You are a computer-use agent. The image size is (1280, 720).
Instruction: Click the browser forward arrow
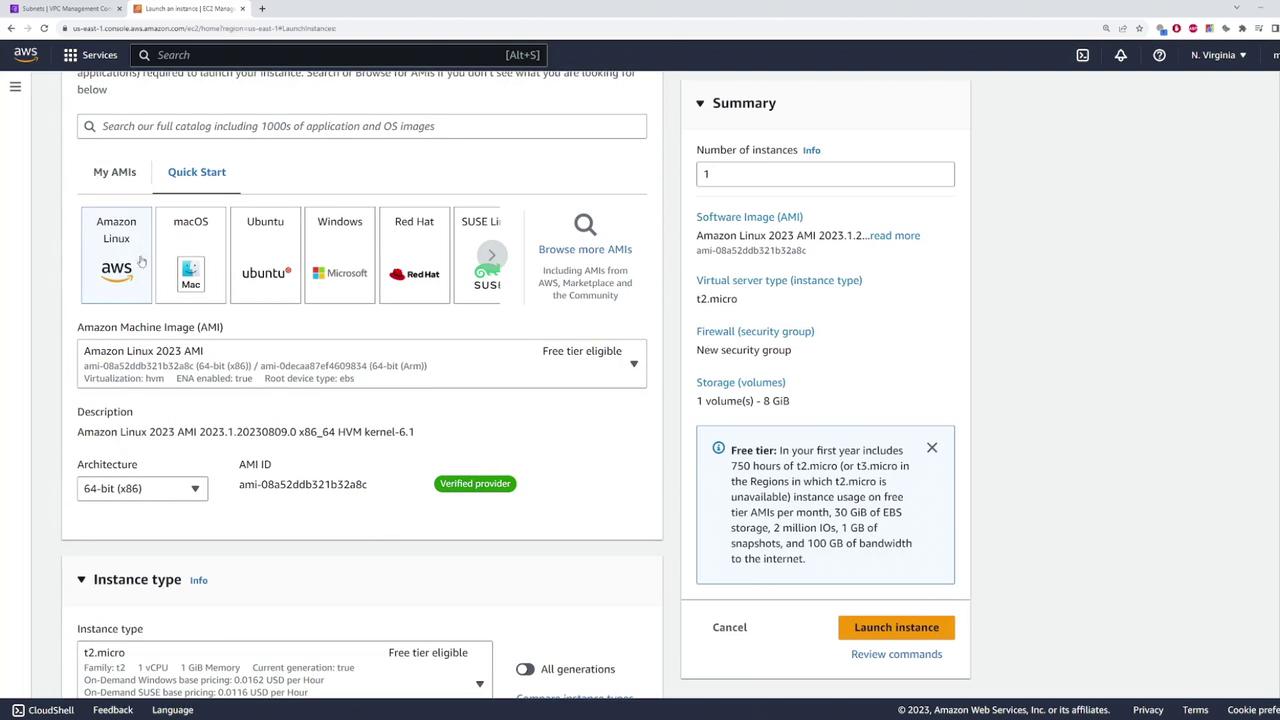click(28, 28)
